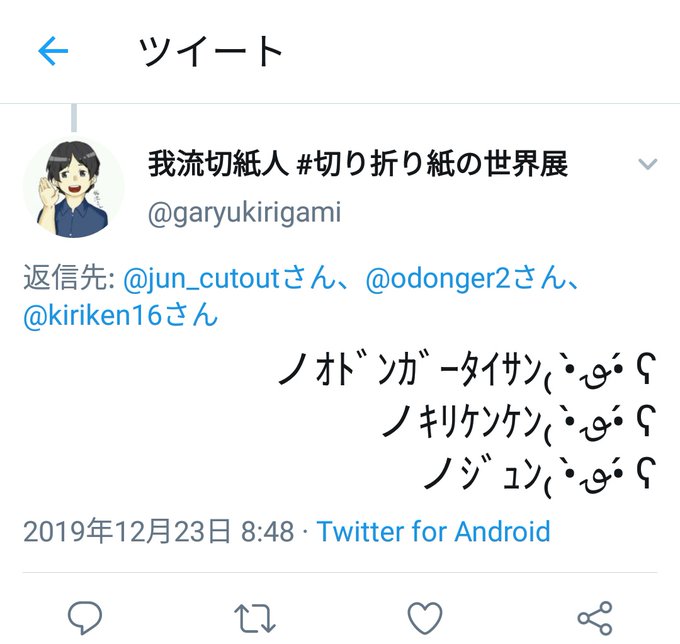Viewport: 680px width, 644px height.
Task: Select the tweet line with キリケンケン
Action: click(519, 422)
